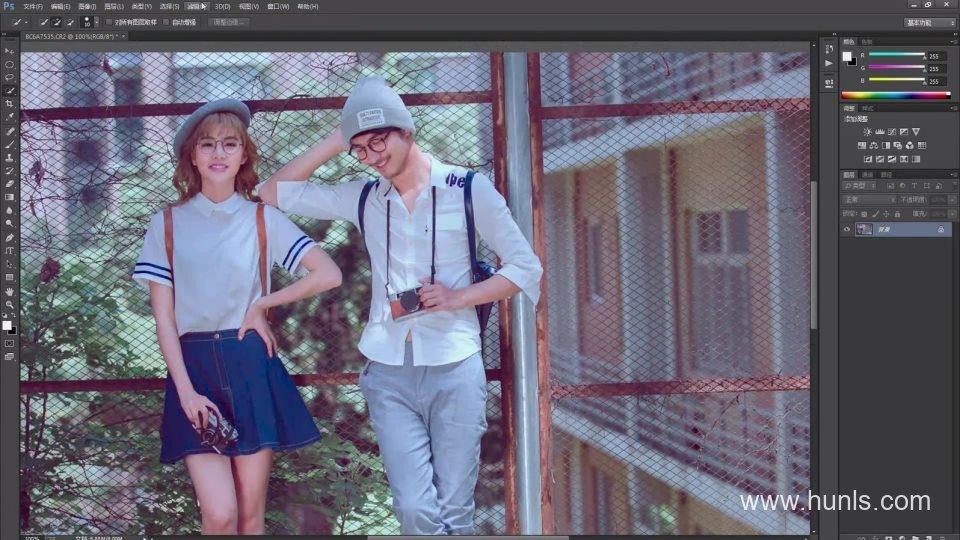This screenshot has height=540, width=960.
Task: Select the Rectangle shape tool
Action: coord(9,277)
